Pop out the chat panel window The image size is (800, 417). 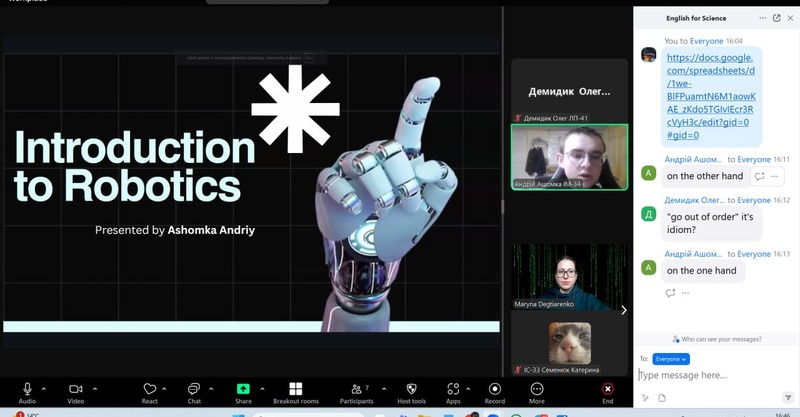pos(777,18)
